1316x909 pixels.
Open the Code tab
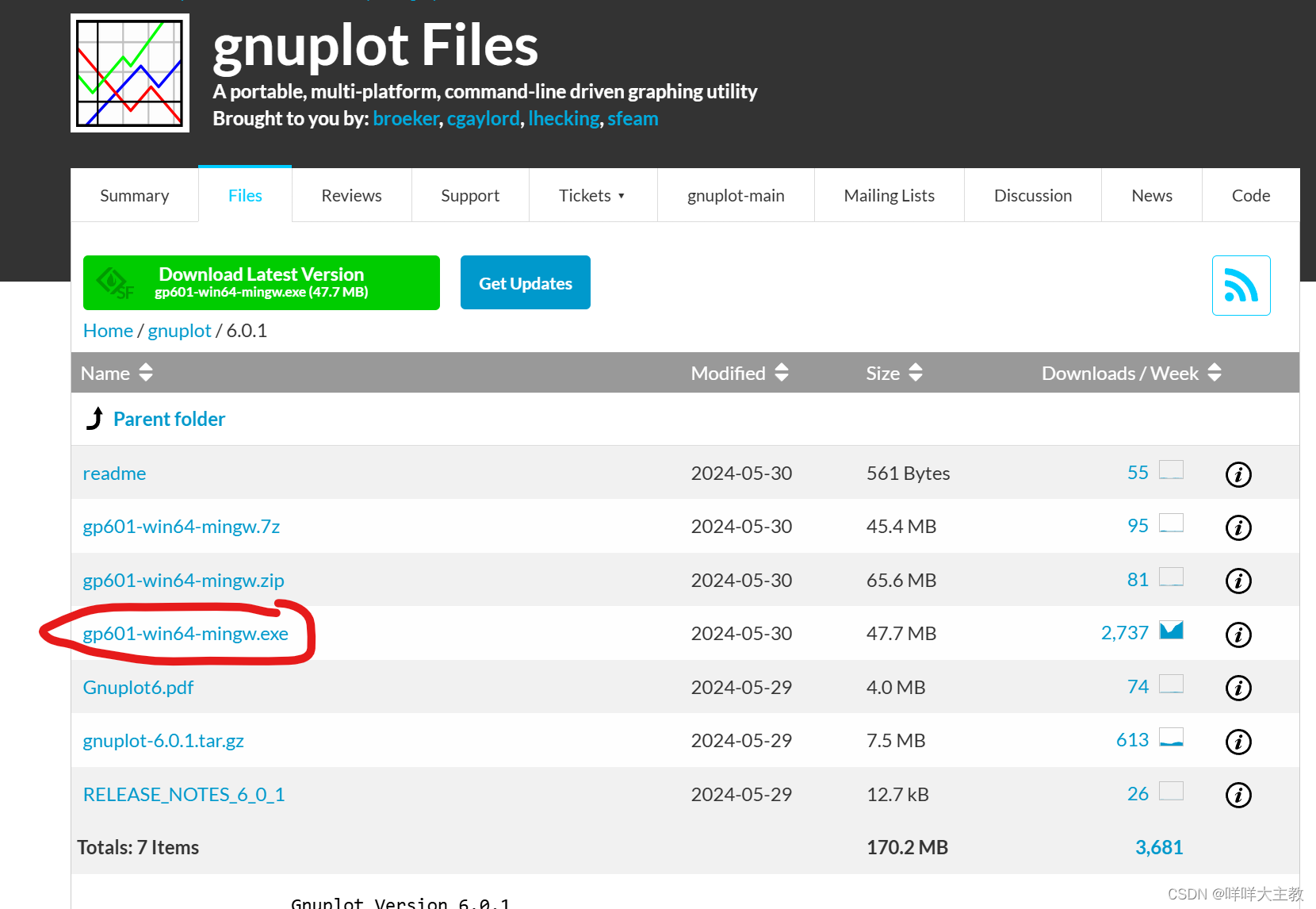coord(1251,195)
